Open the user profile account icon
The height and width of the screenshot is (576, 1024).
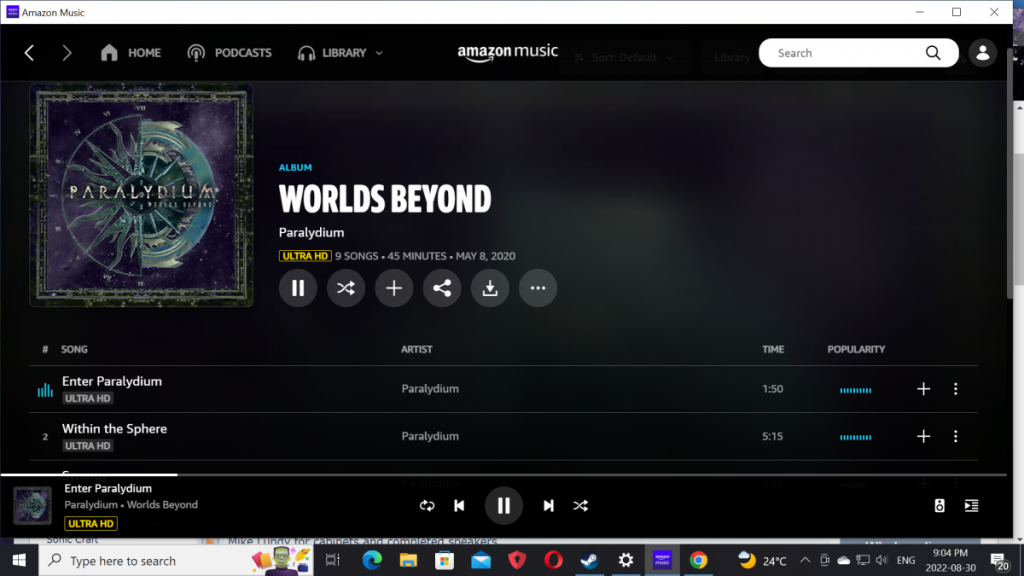click(983, 53)
